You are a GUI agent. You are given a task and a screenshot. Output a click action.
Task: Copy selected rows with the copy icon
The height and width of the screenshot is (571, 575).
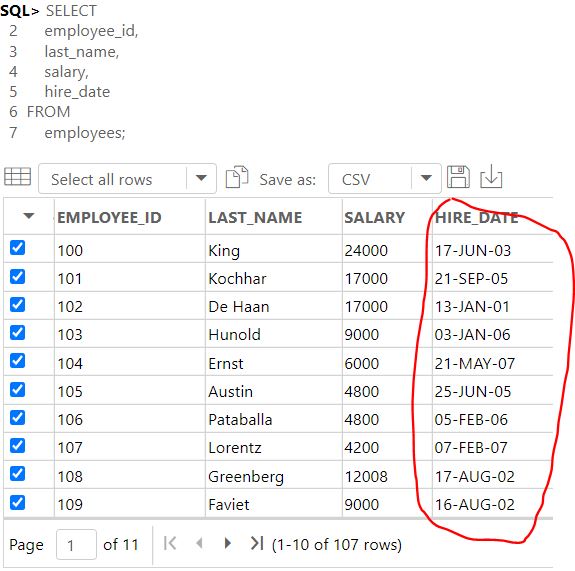[237, 177]
